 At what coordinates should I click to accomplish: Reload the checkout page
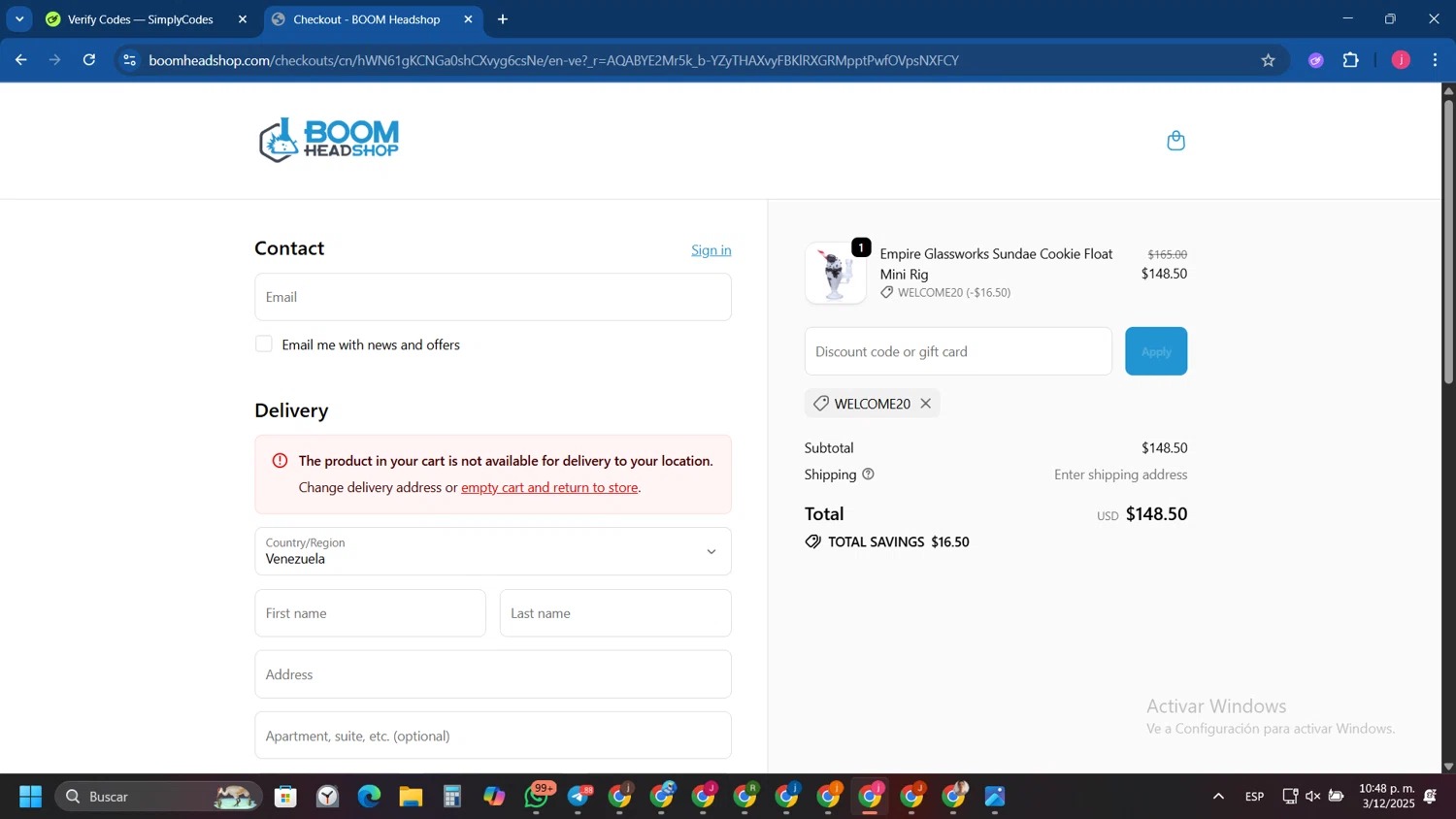[x=89, y=60]
